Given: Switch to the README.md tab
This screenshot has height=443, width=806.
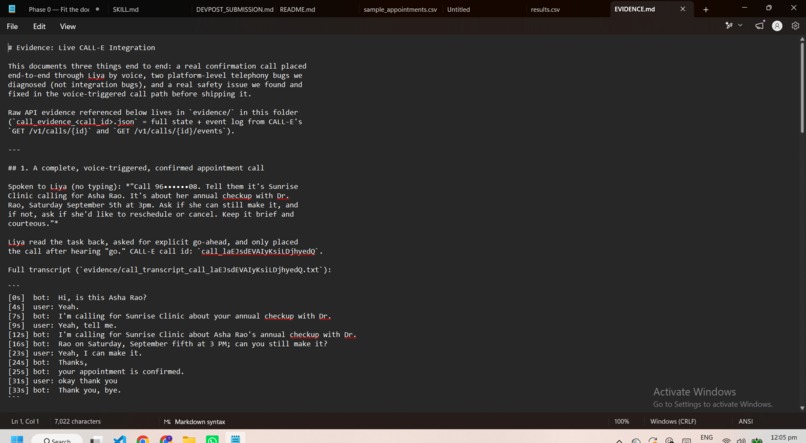Looking at the screenshot, I should [297, 9].
